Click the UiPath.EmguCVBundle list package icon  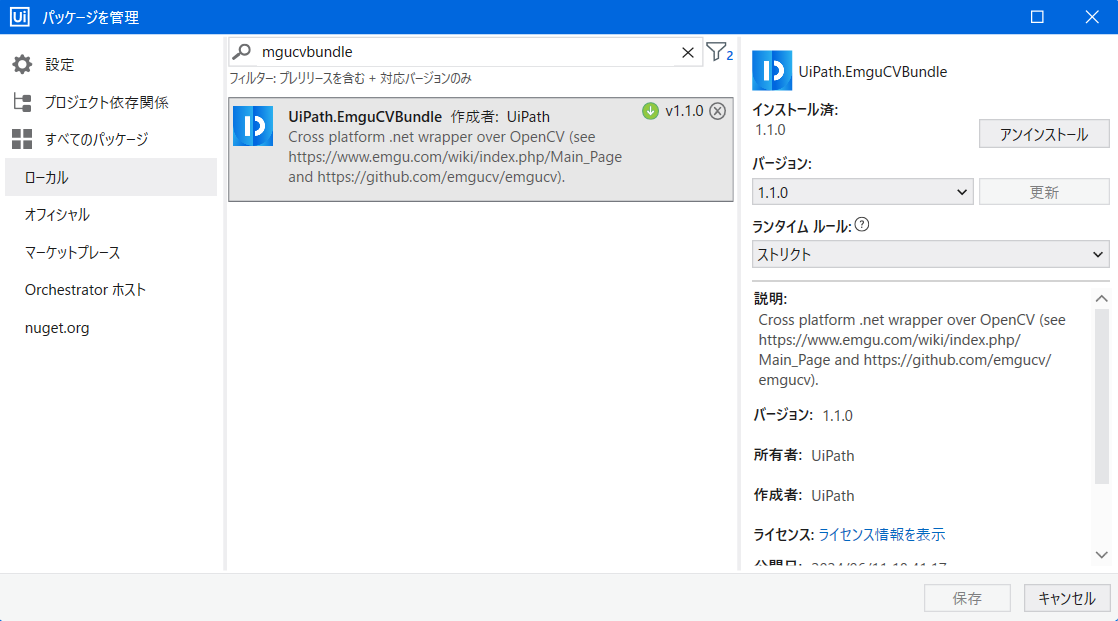[x=253, y=126]
